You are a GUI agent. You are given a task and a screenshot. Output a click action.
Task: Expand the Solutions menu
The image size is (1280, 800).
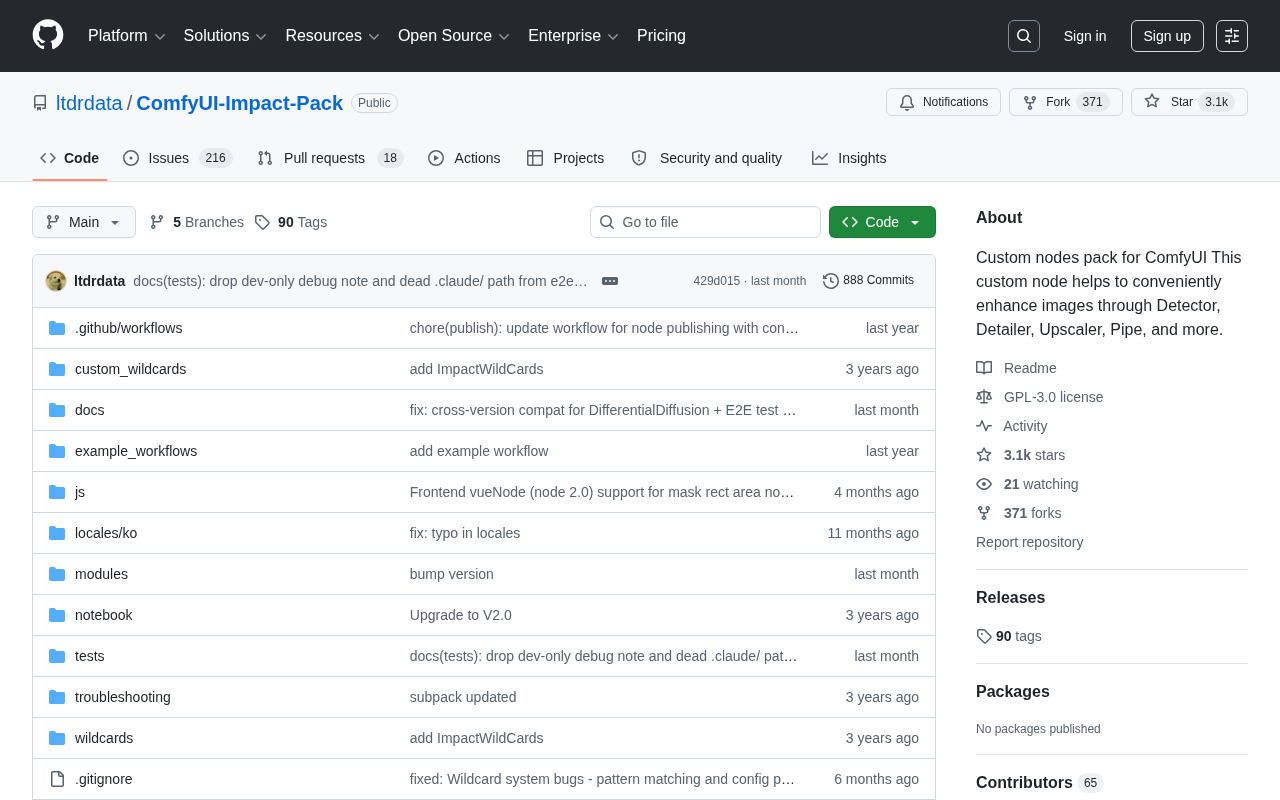pyautogui.click(x=225, y=36)
